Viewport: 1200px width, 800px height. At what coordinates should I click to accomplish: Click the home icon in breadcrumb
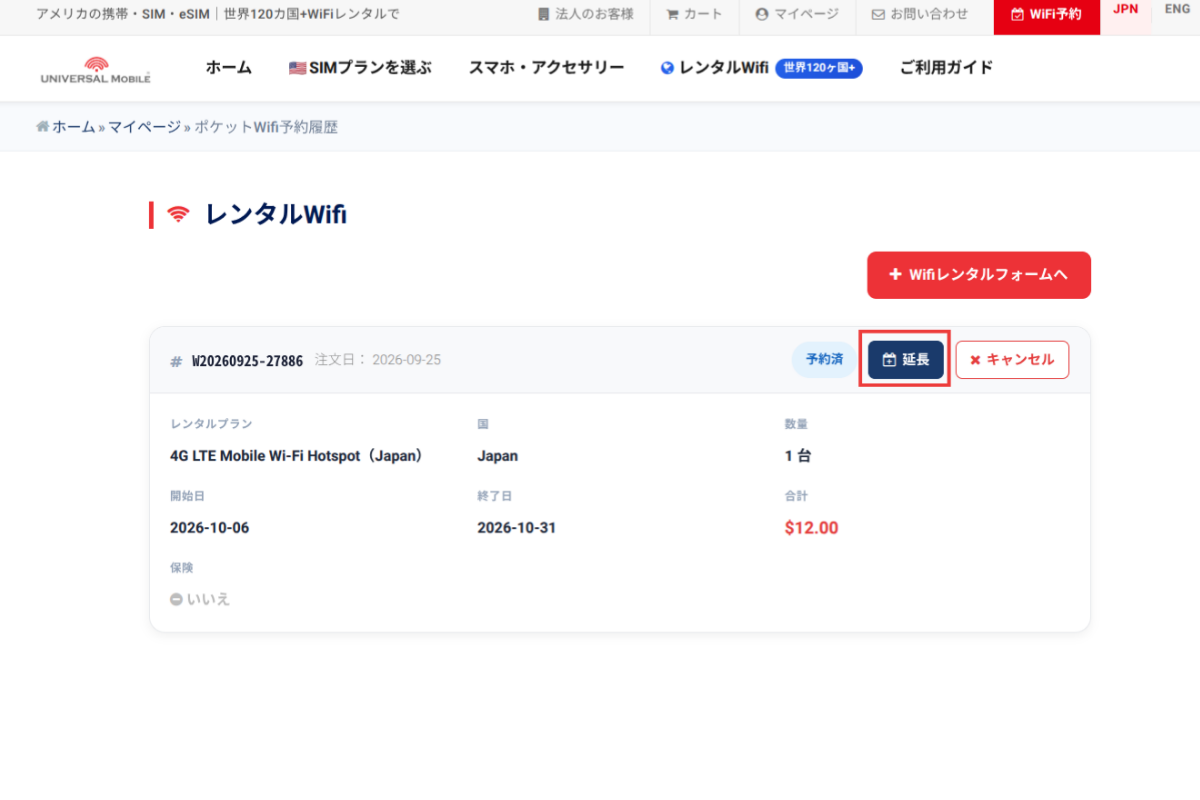43,127
